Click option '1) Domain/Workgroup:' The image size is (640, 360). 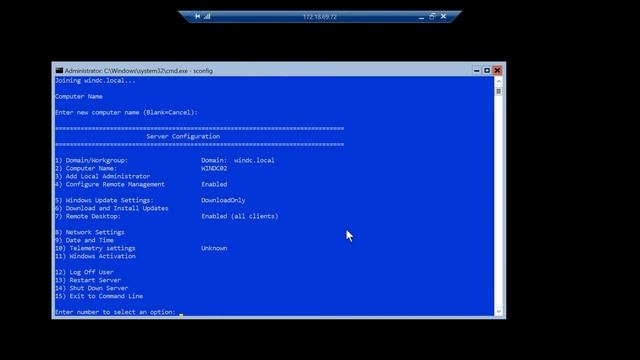pos(91,160)
